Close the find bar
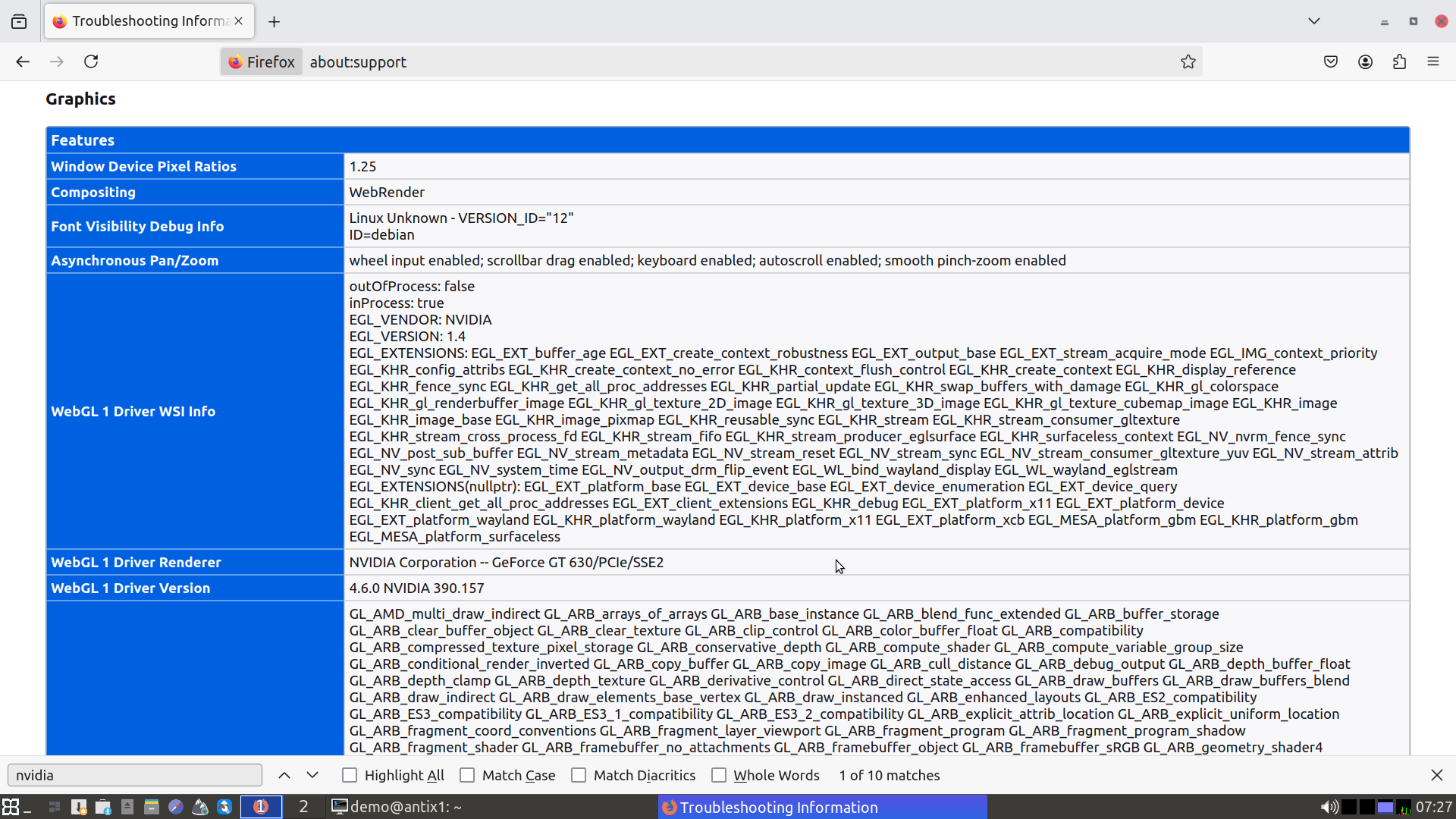Viewport: 1456px width, 819px height. pos(1437,775)
